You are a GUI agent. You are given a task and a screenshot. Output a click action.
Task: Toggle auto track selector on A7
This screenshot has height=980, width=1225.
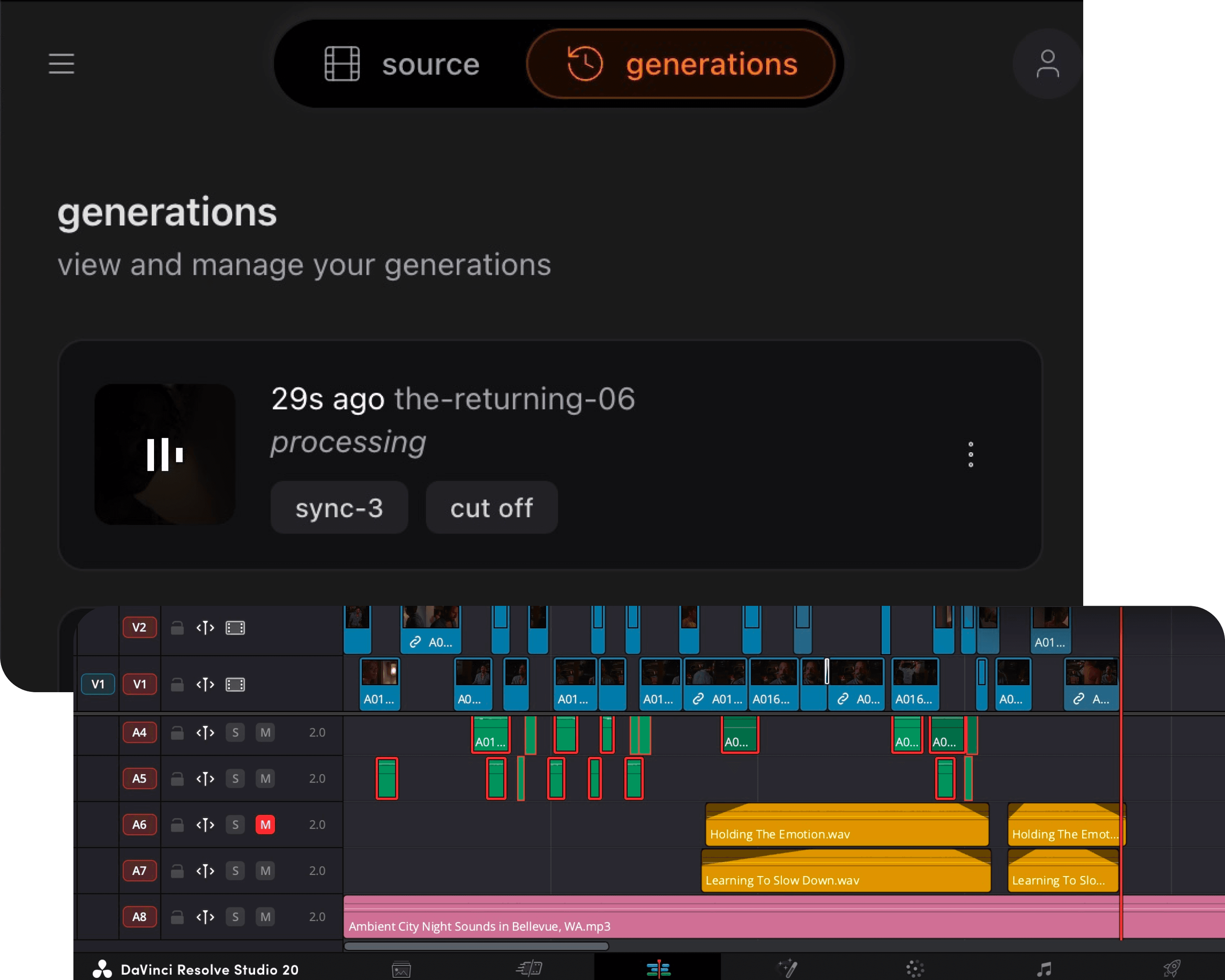pos(205,871)
